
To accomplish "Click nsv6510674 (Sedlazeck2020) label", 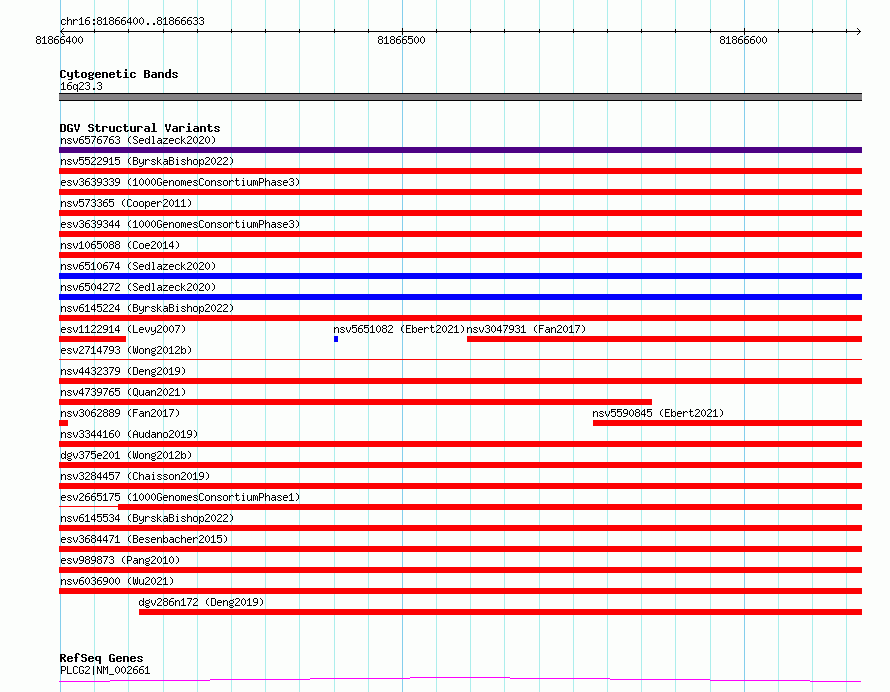I will pyautogui.click(x=138, y=266).
